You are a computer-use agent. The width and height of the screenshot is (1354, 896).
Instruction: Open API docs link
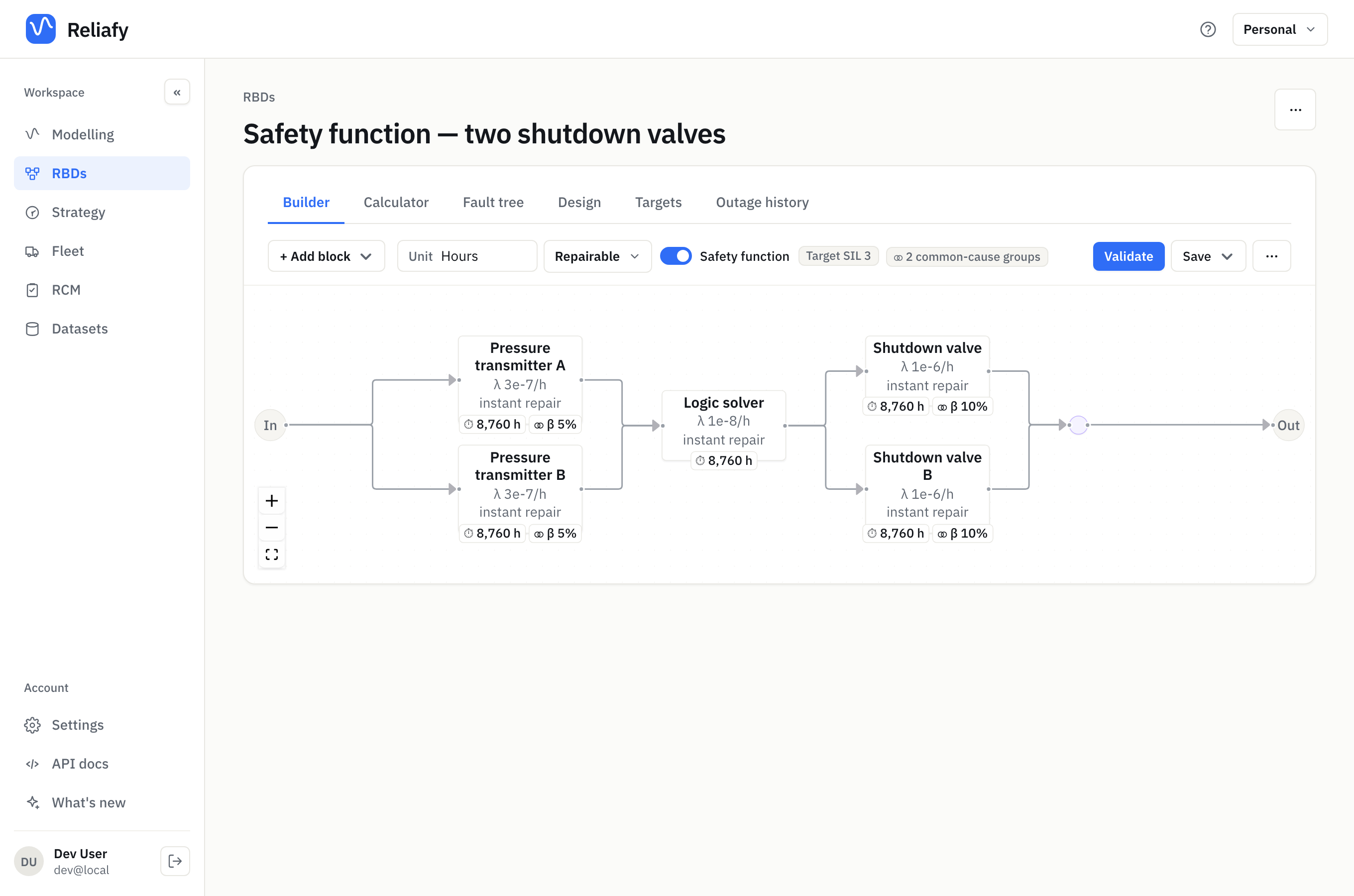click(102, 764)
